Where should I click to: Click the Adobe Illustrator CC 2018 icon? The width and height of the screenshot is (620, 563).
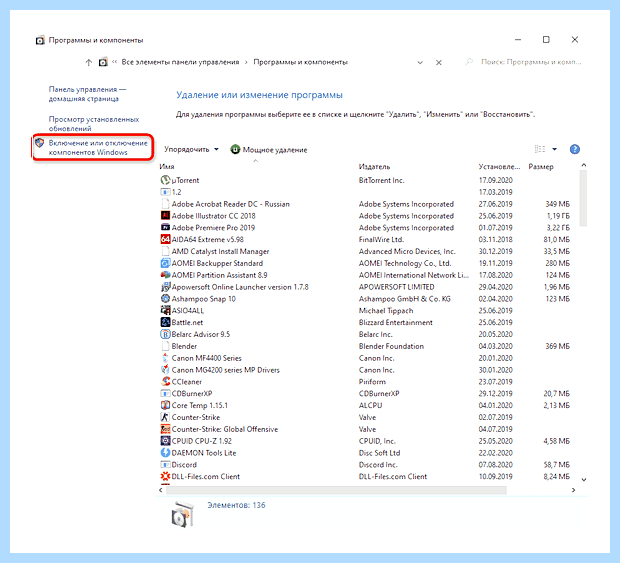pos(165,216)
